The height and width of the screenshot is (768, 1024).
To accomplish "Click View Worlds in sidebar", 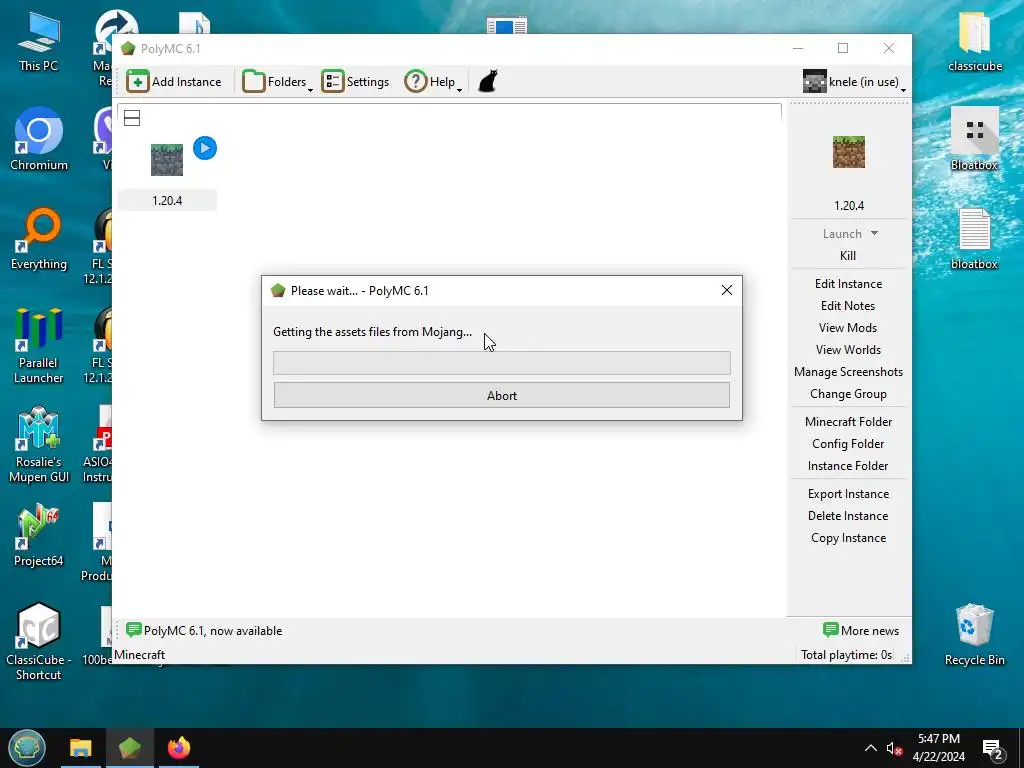I will (848, 350).
